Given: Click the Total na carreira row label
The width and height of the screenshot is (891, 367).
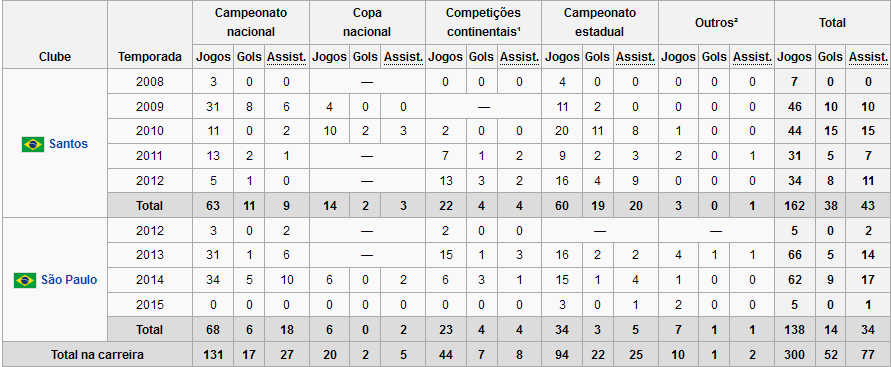Looking at the screenshot, I should click(97, 355).
